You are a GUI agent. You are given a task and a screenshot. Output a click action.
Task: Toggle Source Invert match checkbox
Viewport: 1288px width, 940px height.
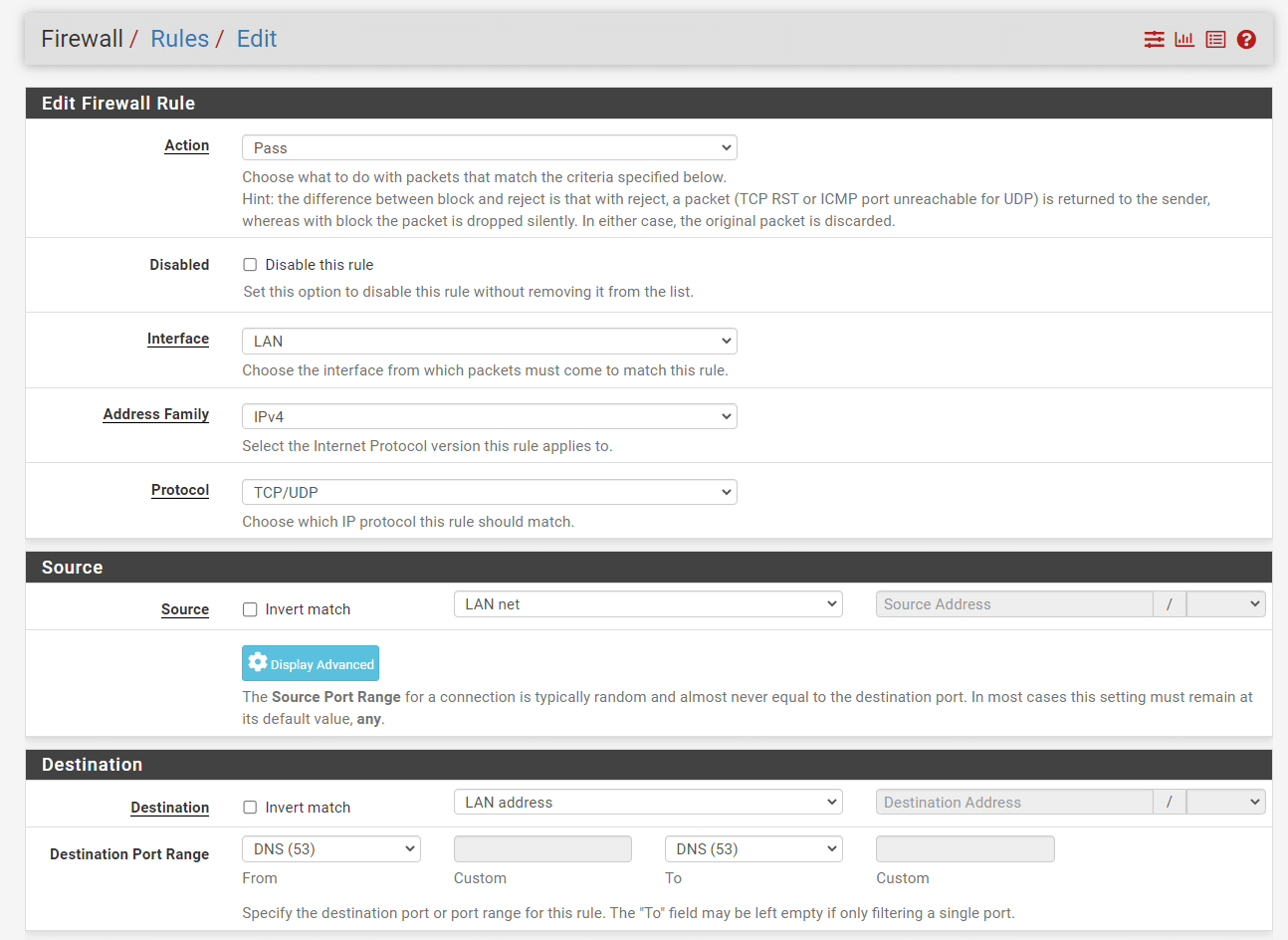250,609
